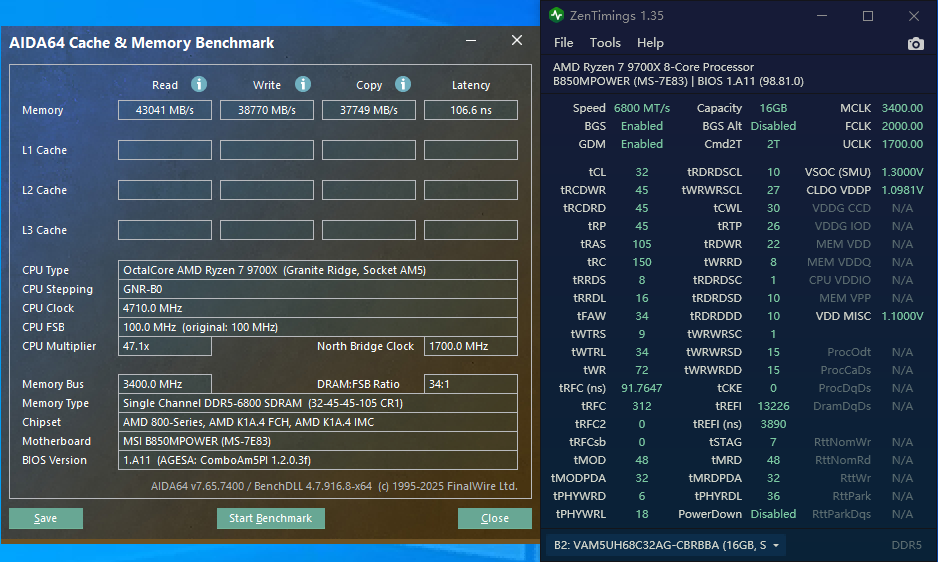
Task: Select Memory Read value 43041 MB/s
Action: coord(165,110)
